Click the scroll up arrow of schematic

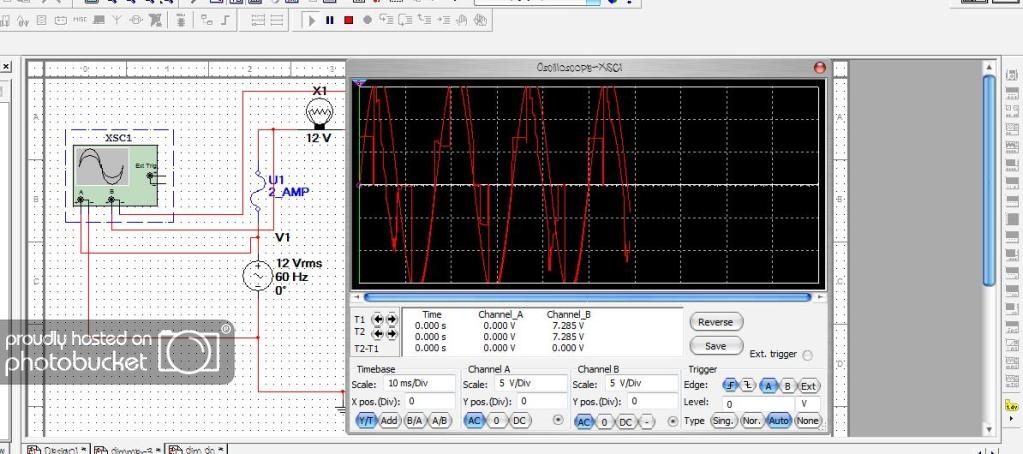(990, 67)
